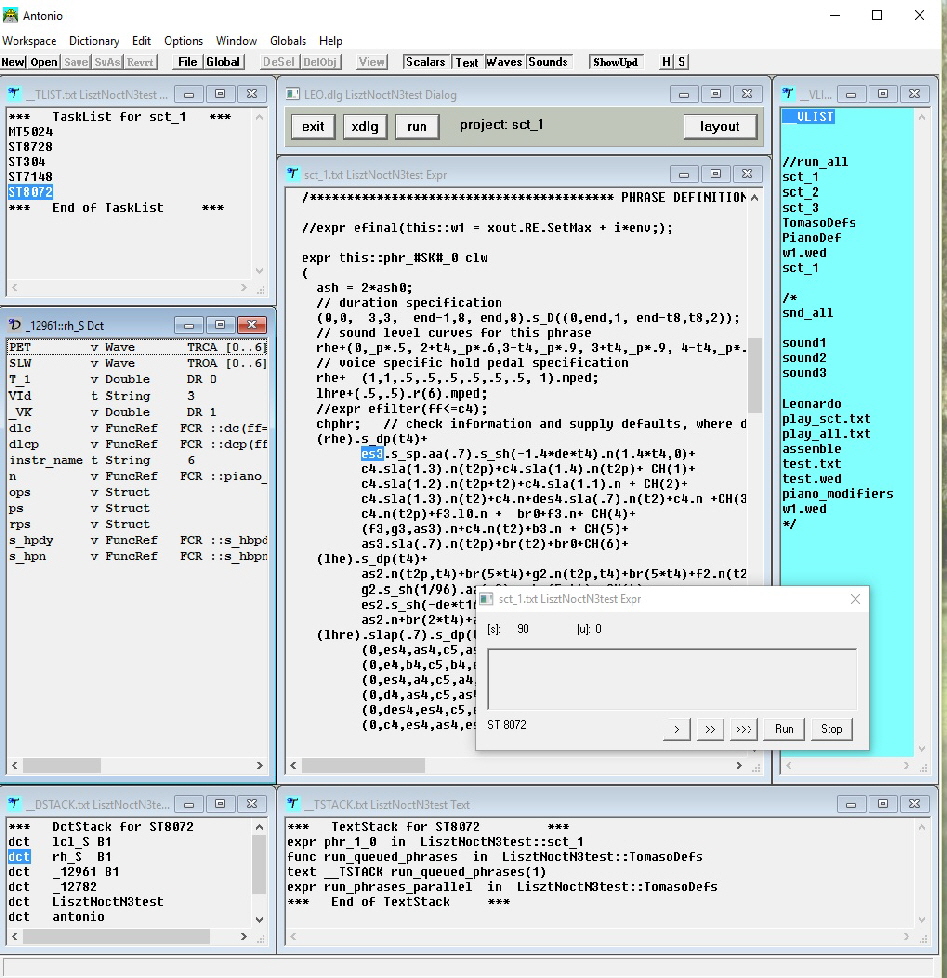Toggle the Waves view filter
This screenshot has height=978, width=947.
[504, 62]
